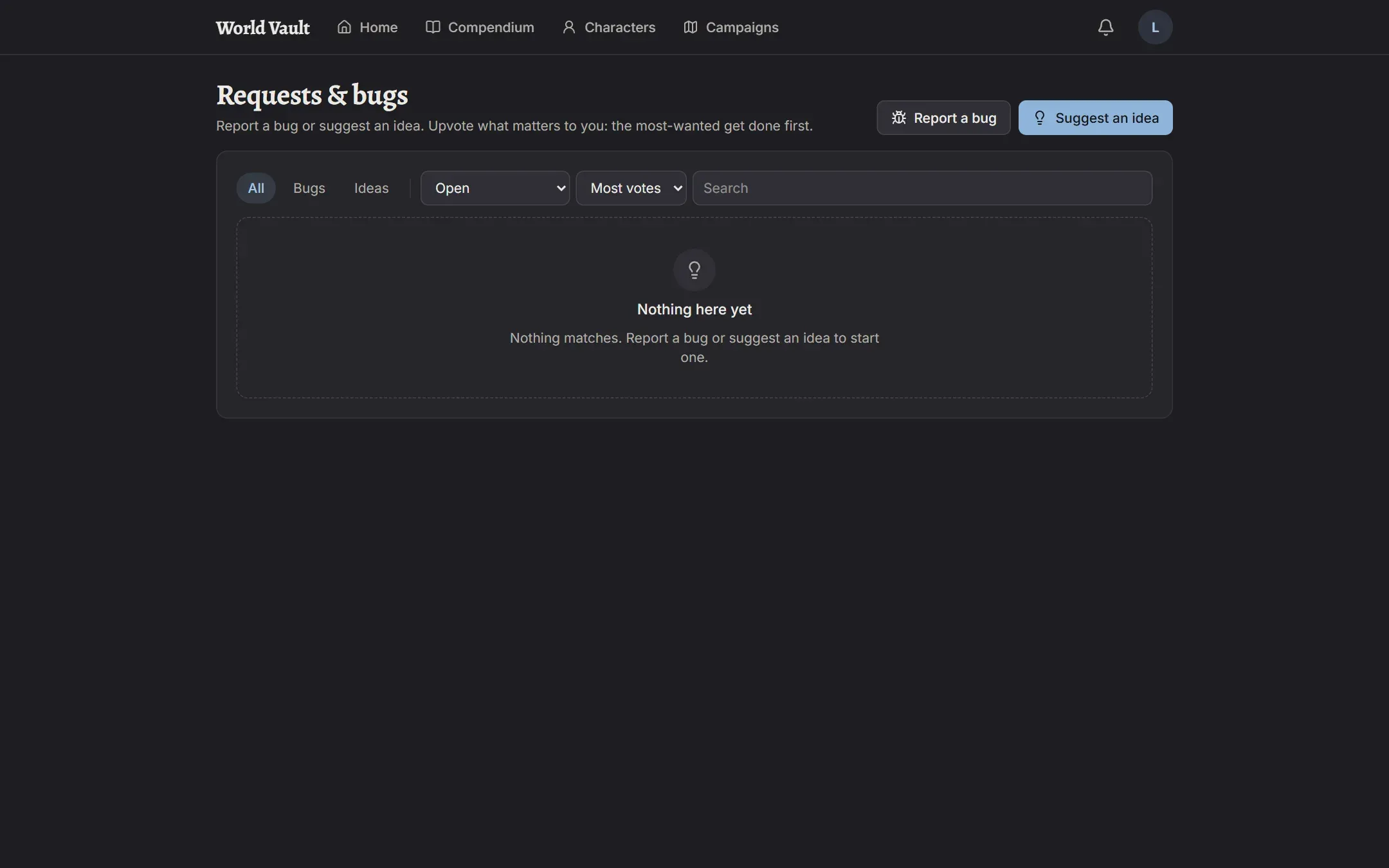Expand the Open status dropdown
The height and width of the screenshot is (868, 1389).
tap(495, 188)
